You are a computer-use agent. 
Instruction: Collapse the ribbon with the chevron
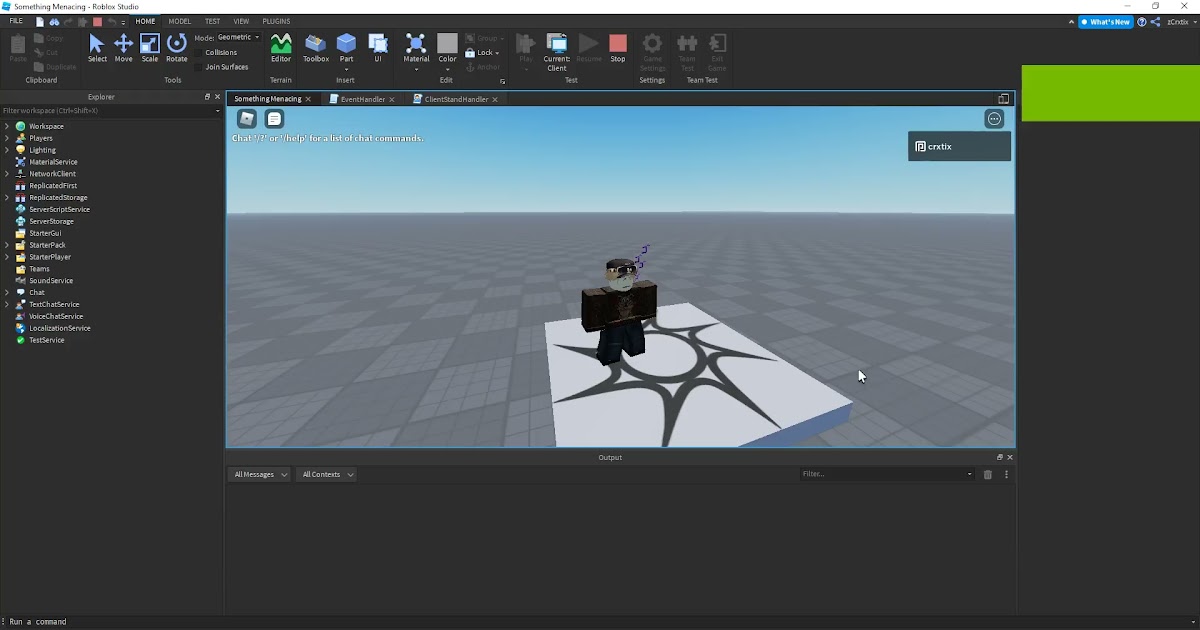pos(1073,22)
